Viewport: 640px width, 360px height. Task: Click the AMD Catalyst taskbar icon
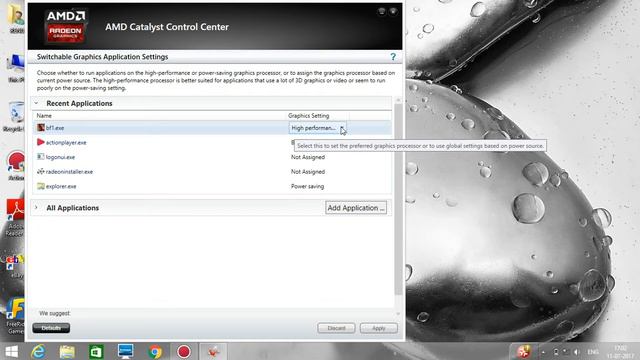213,351
